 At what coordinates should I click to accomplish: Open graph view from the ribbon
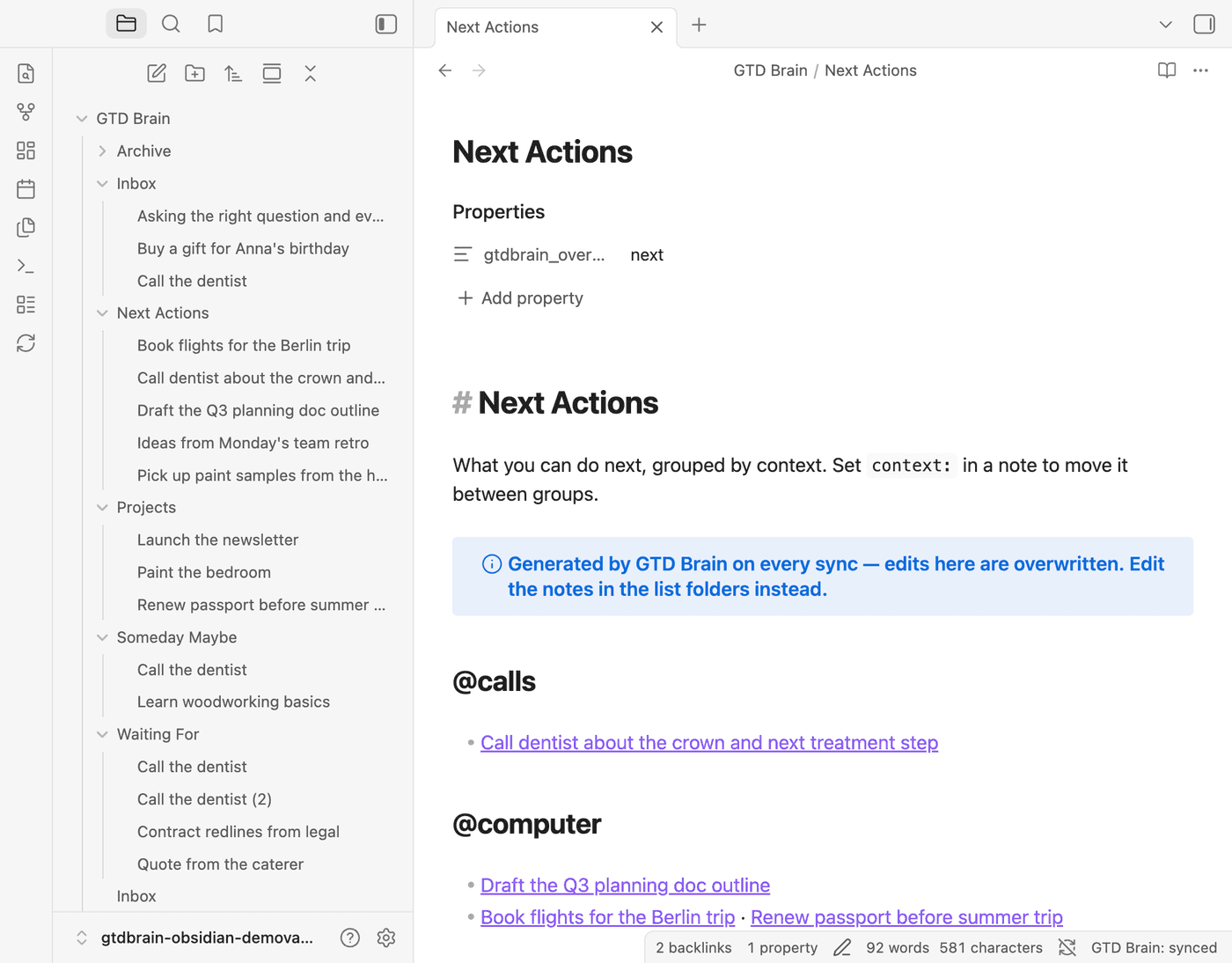26,112
